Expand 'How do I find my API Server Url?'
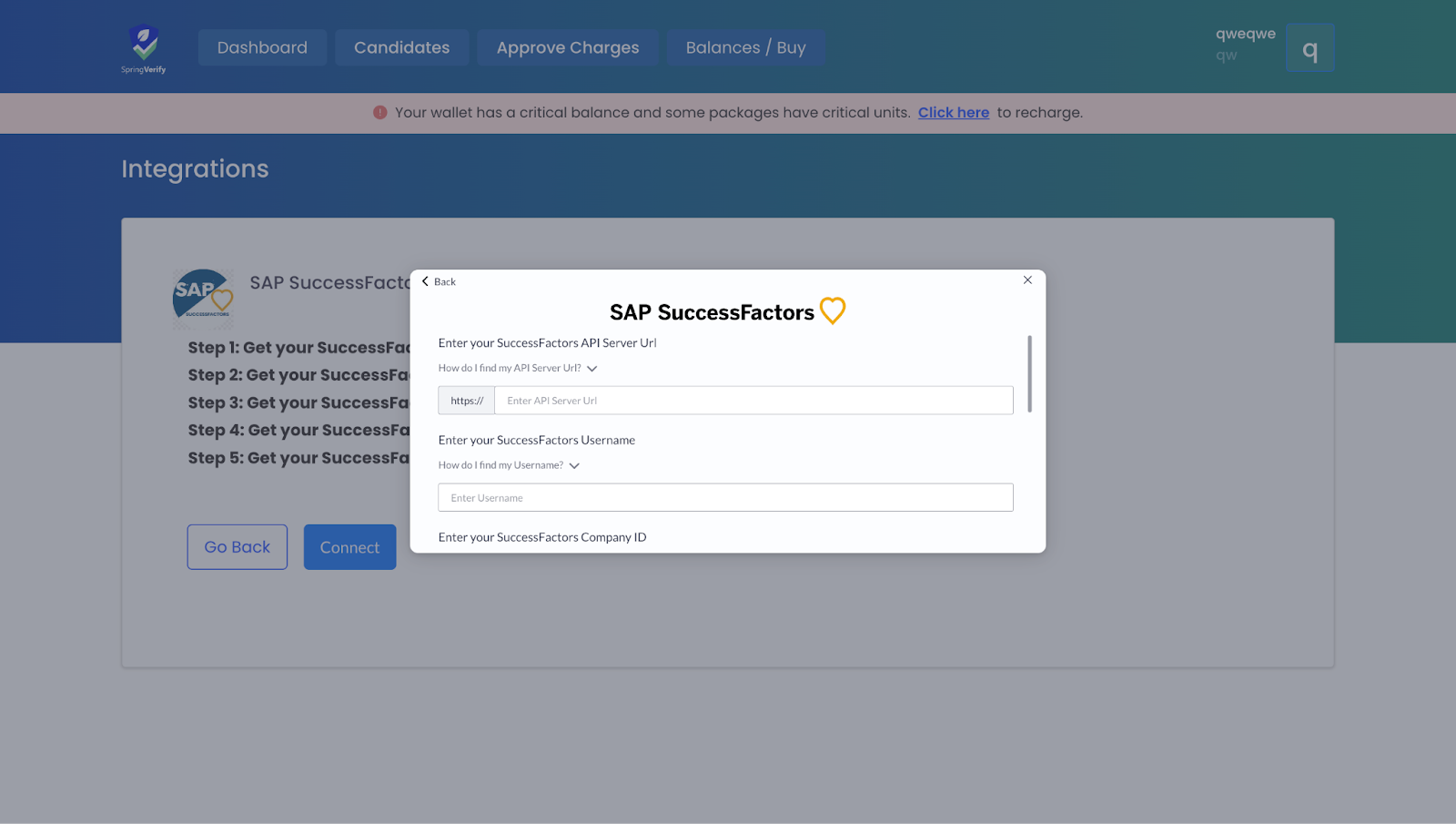Viewport: 1456px width, 824px height. click(518, 369)
